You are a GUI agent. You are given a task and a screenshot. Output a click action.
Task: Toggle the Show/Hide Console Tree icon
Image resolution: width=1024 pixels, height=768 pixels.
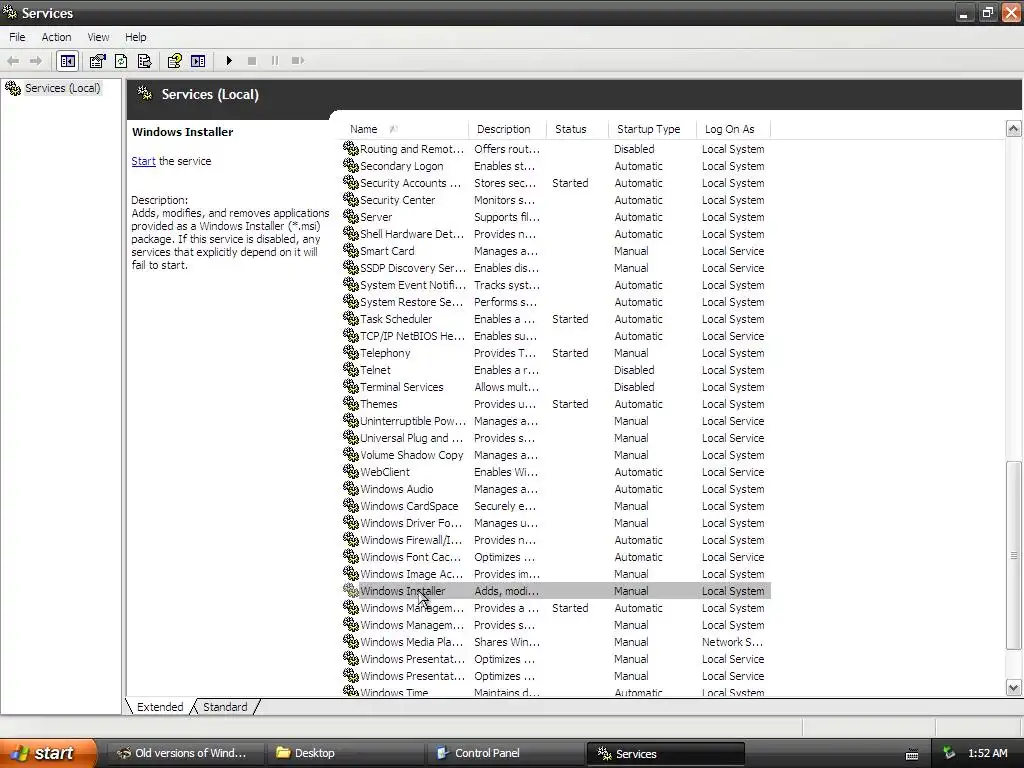68,61
